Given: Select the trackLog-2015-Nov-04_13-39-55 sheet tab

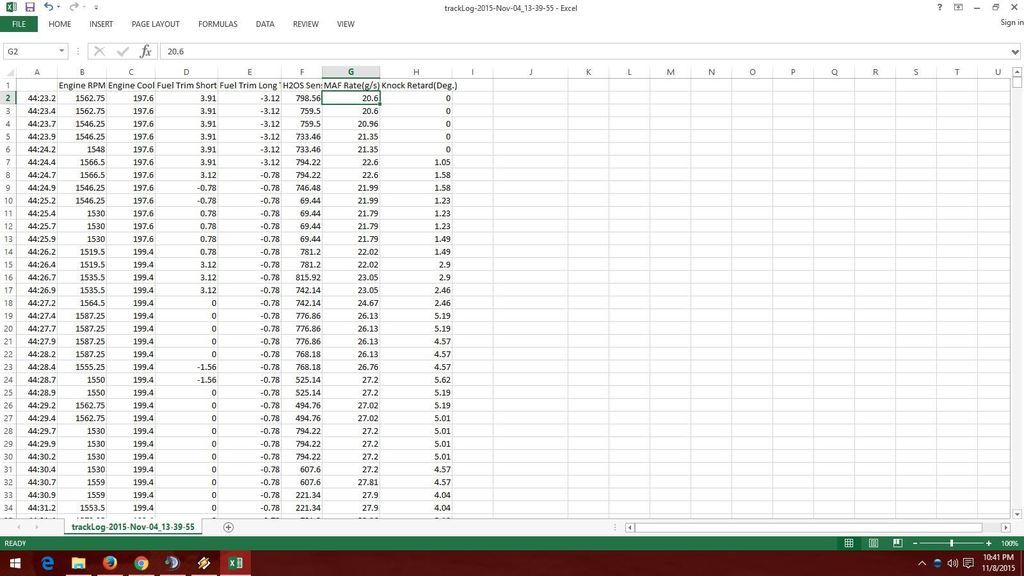Looking at the screenshot, I should click(133, 526).
